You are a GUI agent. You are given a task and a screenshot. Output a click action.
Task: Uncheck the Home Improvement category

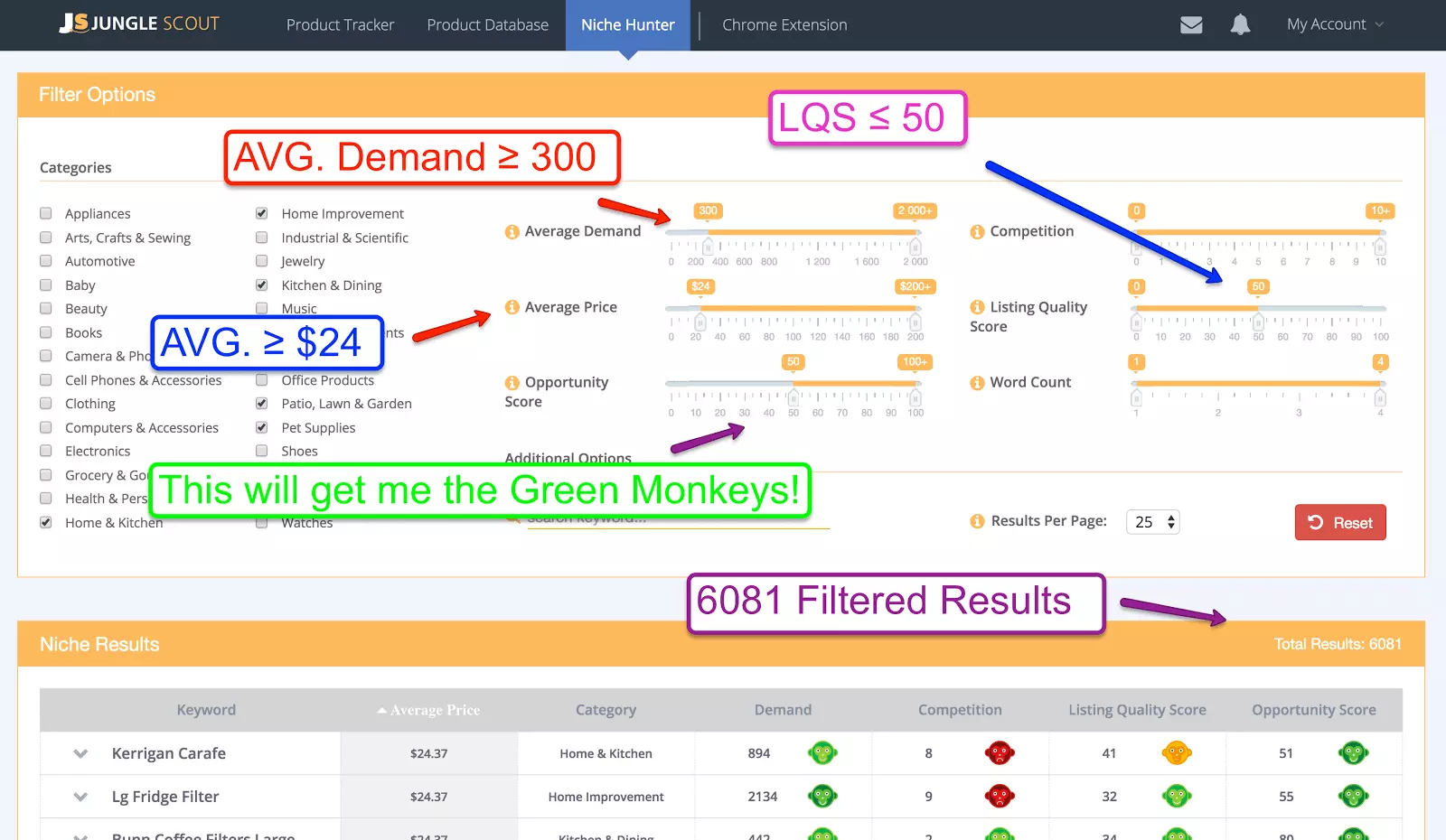pyautogui.click(x=261, y=213)
